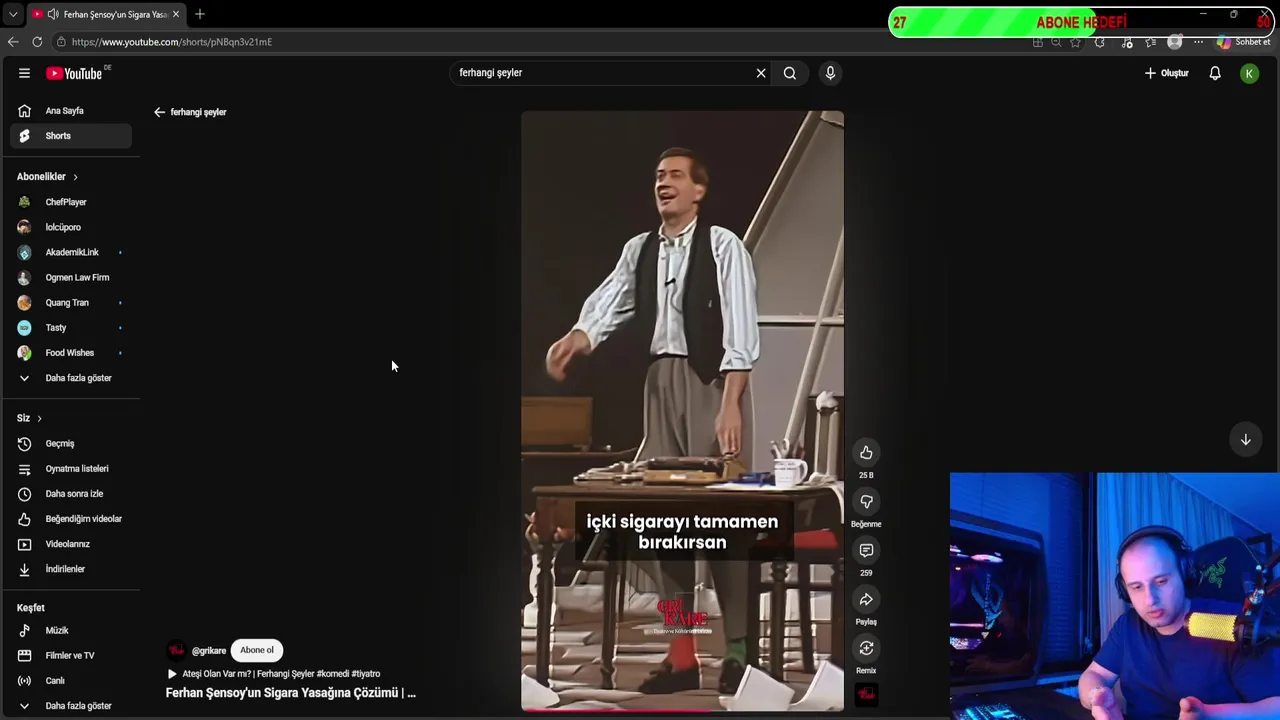Open Sohbet et Copilot chat

pyautogui.click(x=1244, y=42)
